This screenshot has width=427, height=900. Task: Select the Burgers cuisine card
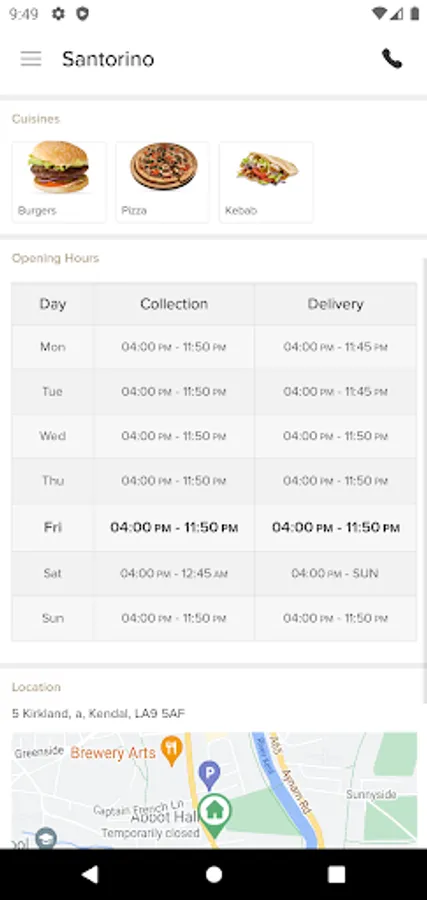tap(59, 182)
